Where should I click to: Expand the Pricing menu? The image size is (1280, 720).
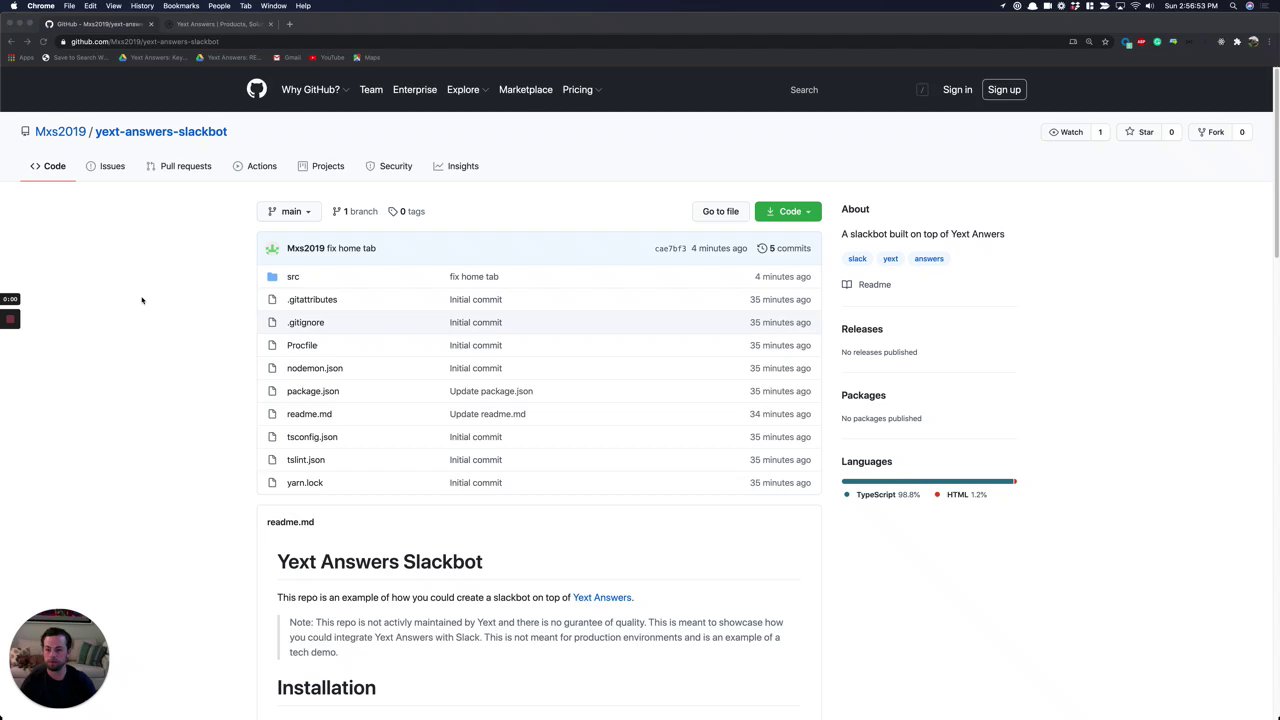coord(581,90)
